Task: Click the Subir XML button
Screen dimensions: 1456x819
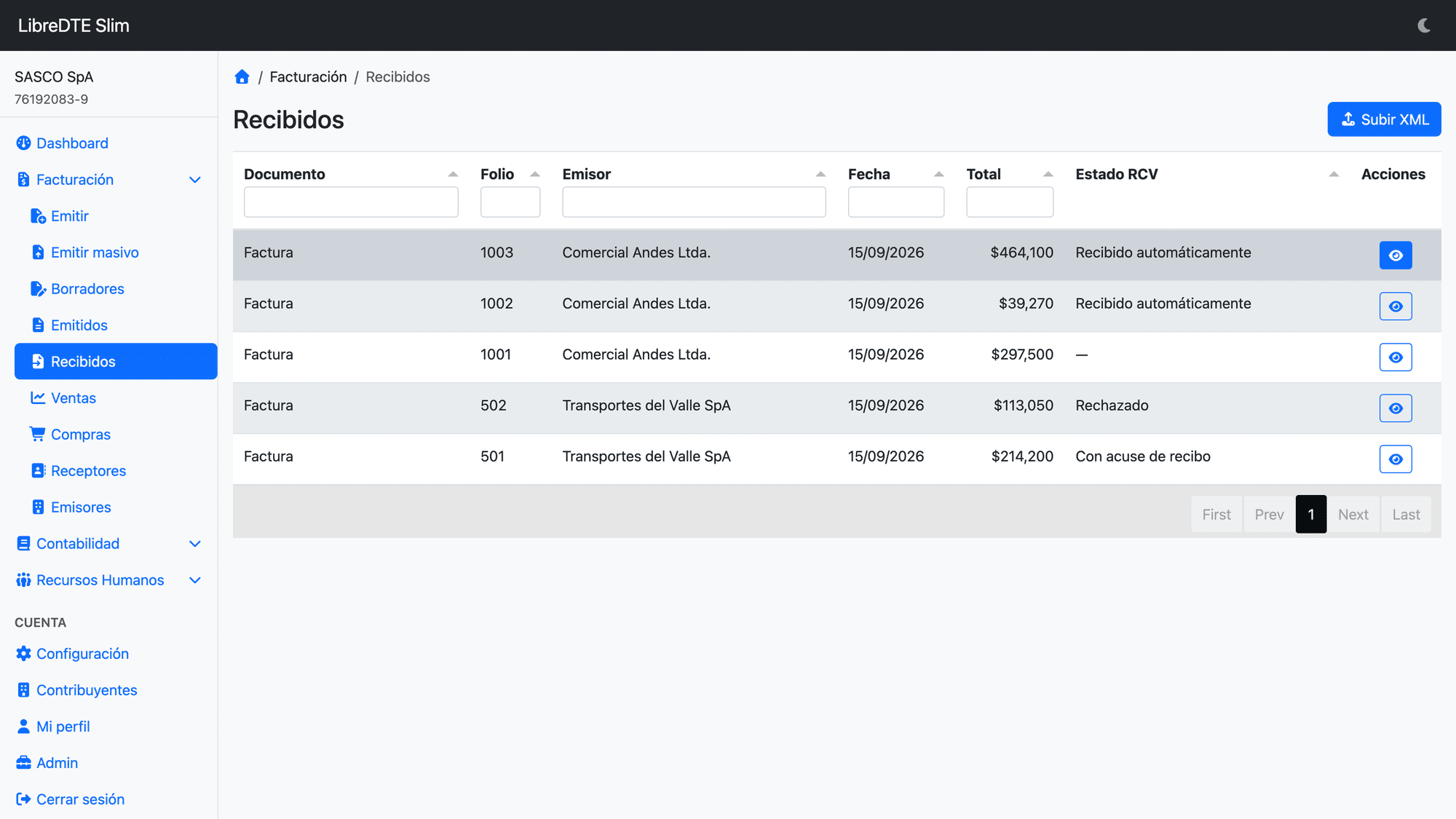Action: click(1384, 119)
